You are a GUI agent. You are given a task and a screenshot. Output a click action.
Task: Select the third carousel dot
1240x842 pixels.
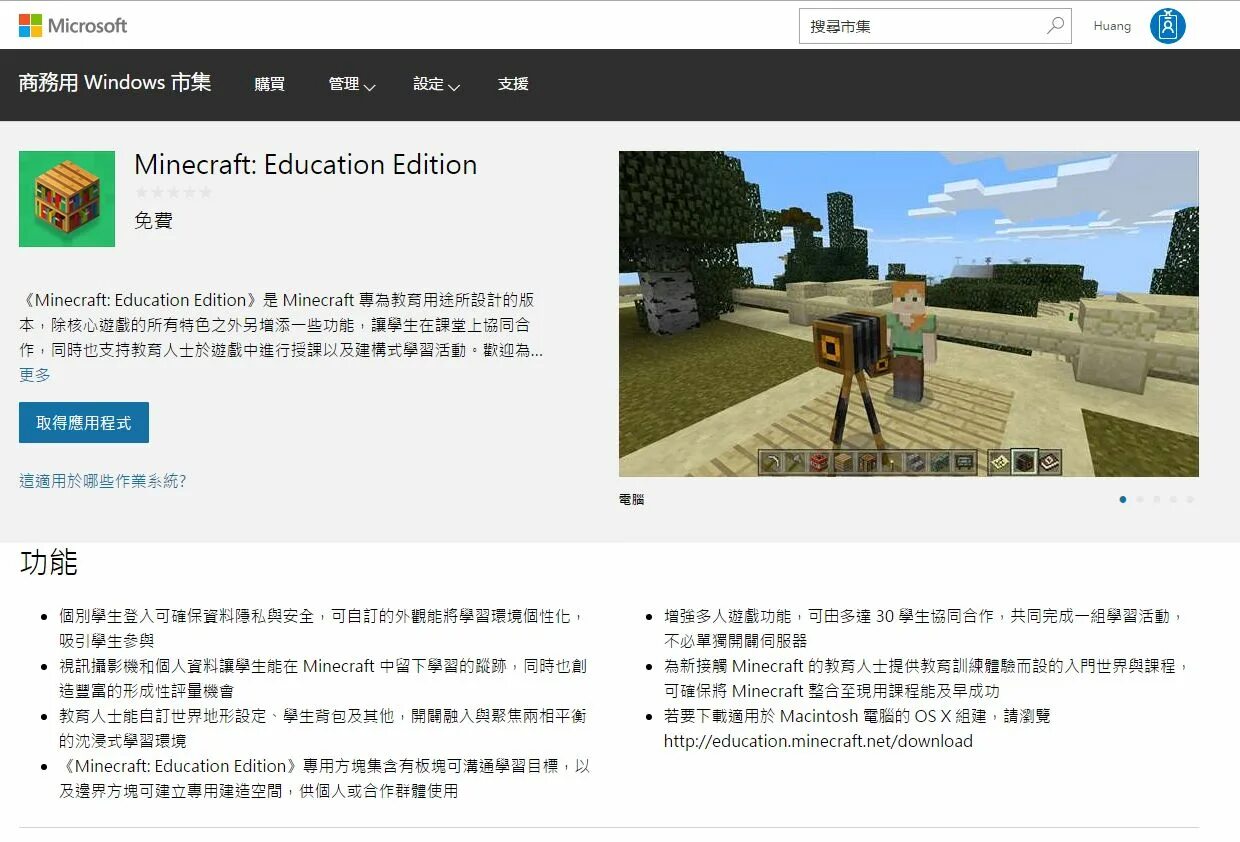(x=1157, y=499)
